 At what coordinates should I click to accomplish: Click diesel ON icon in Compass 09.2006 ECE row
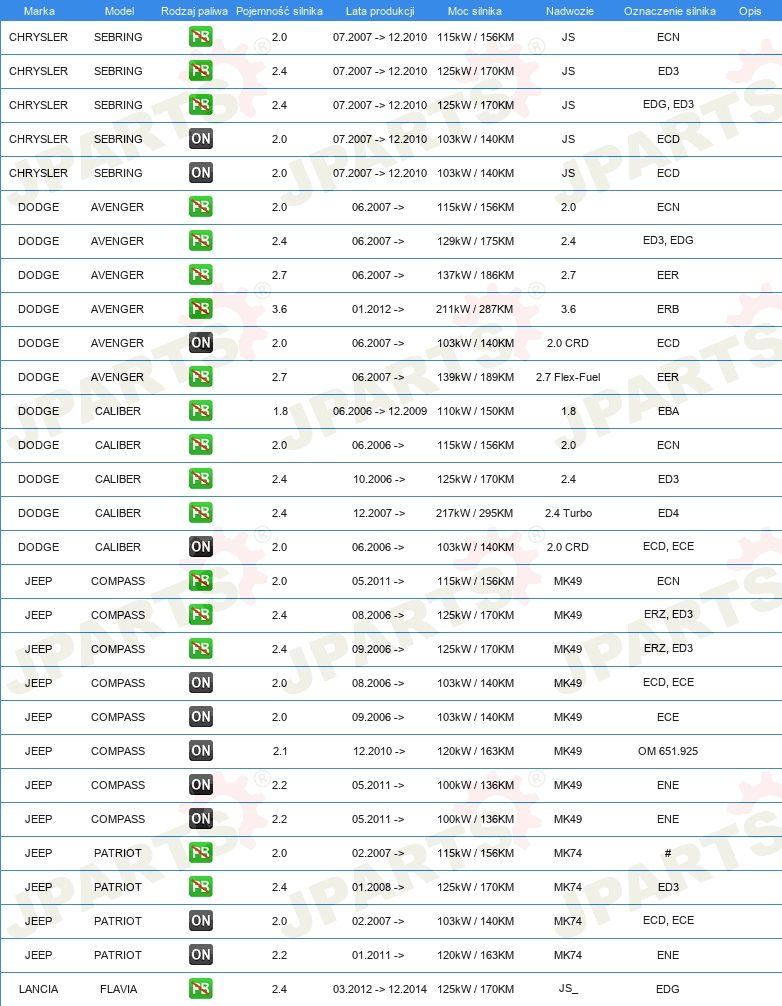tap(201, 717)
